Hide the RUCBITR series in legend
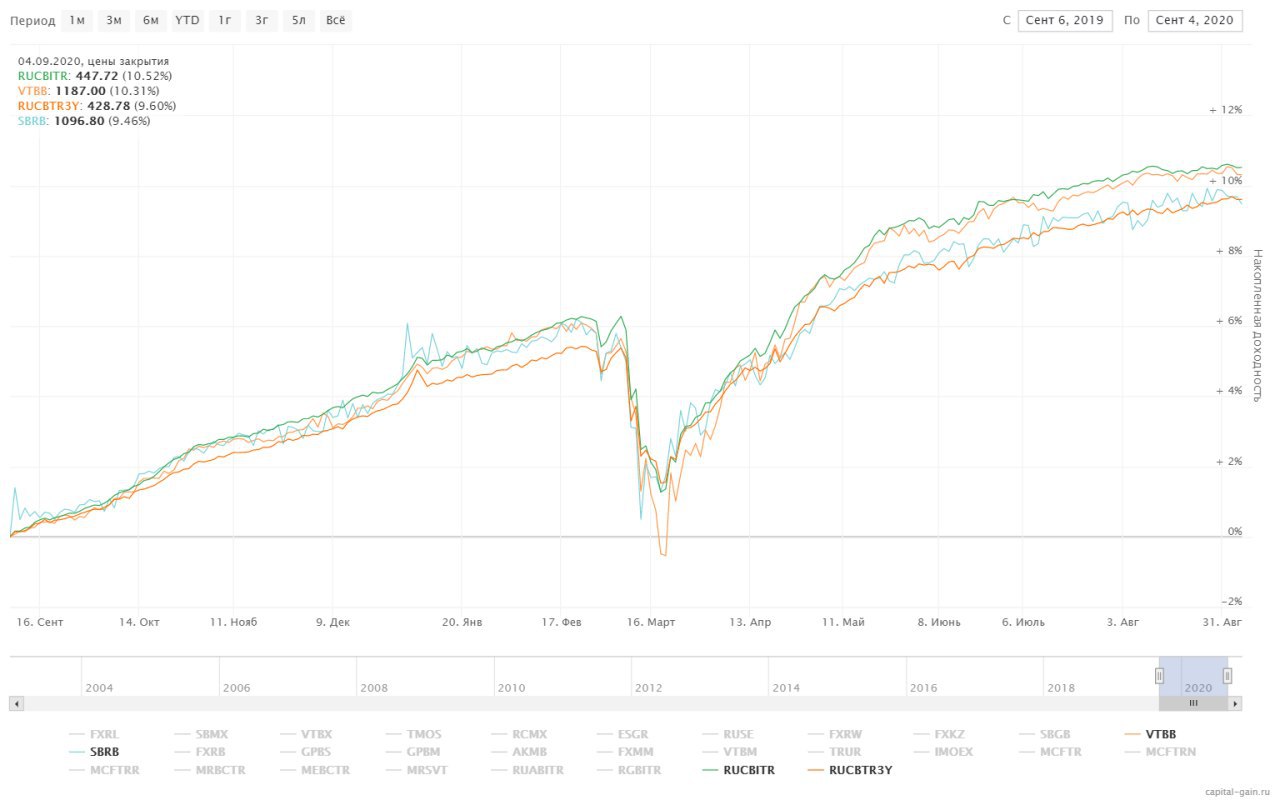The image size is (1280, 800). click(739, 770)
